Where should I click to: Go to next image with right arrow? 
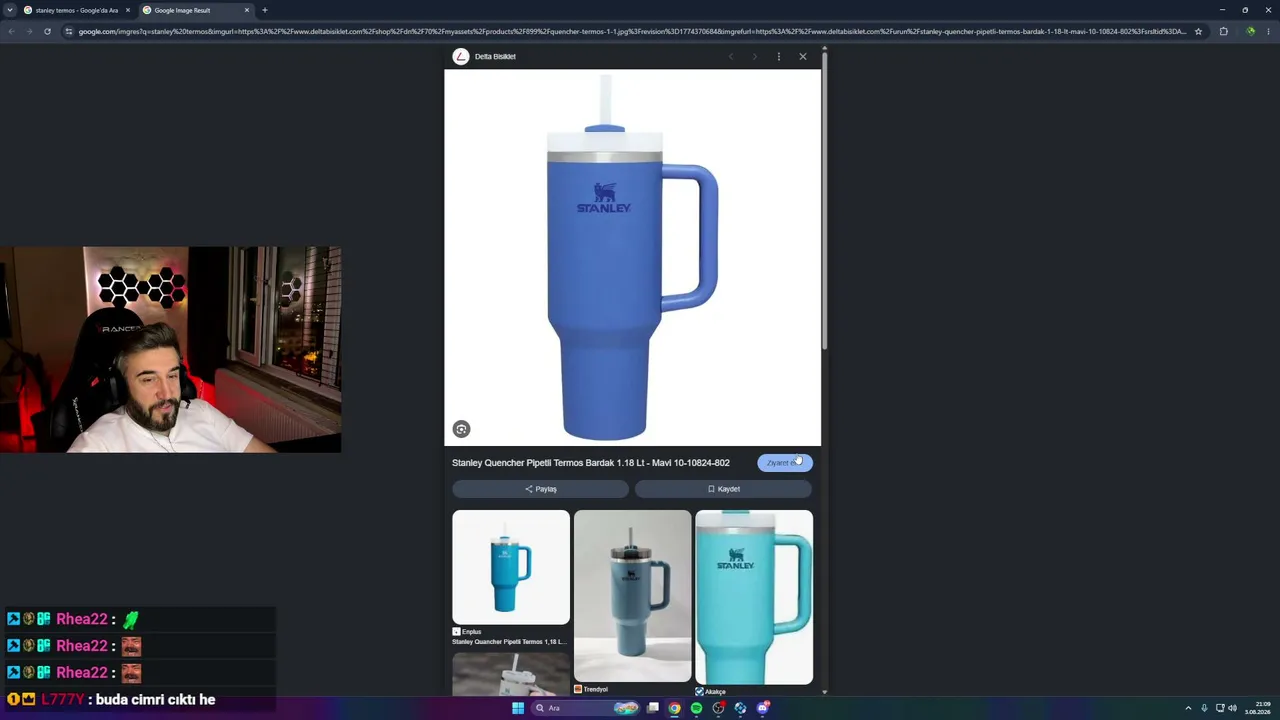click(754, 56)
